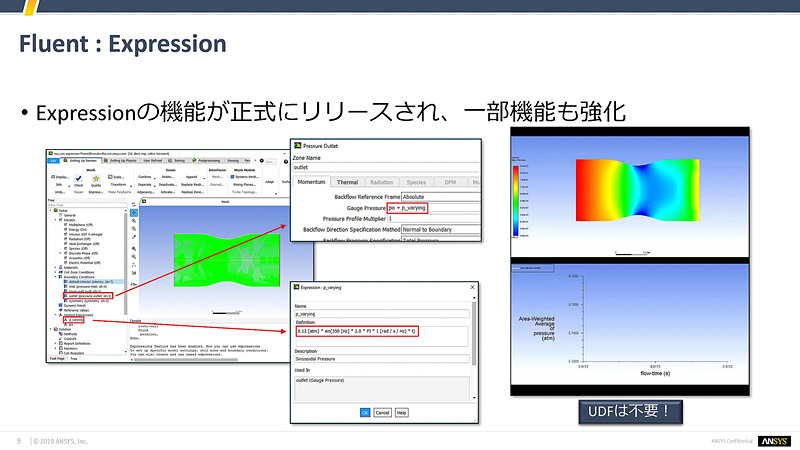The width and height of the screenshot is (800, 450).
Task: Select p_varying under Named Expressions
Action: pos(74,320)
